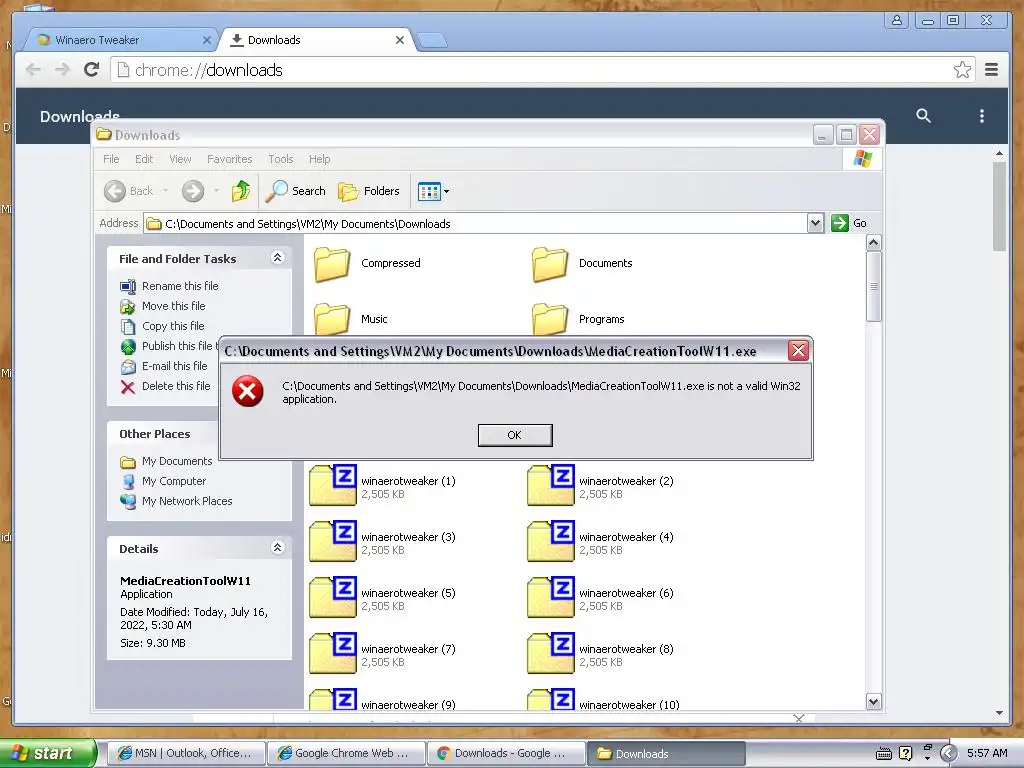Click OK in the error dialog

[515, 435]
